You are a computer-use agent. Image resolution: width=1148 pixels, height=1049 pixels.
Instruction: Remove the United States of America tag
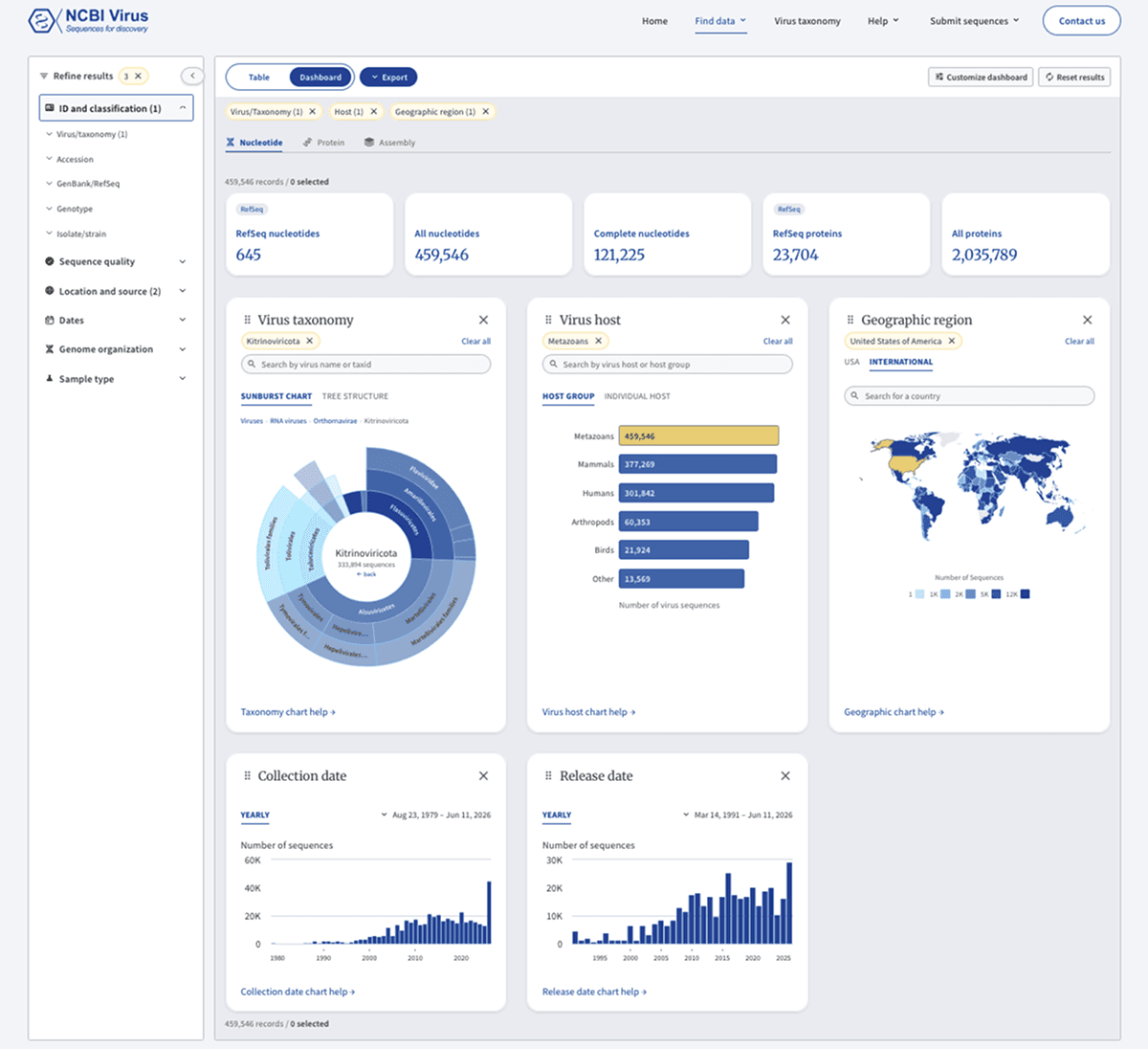click(x=951, y=341)
